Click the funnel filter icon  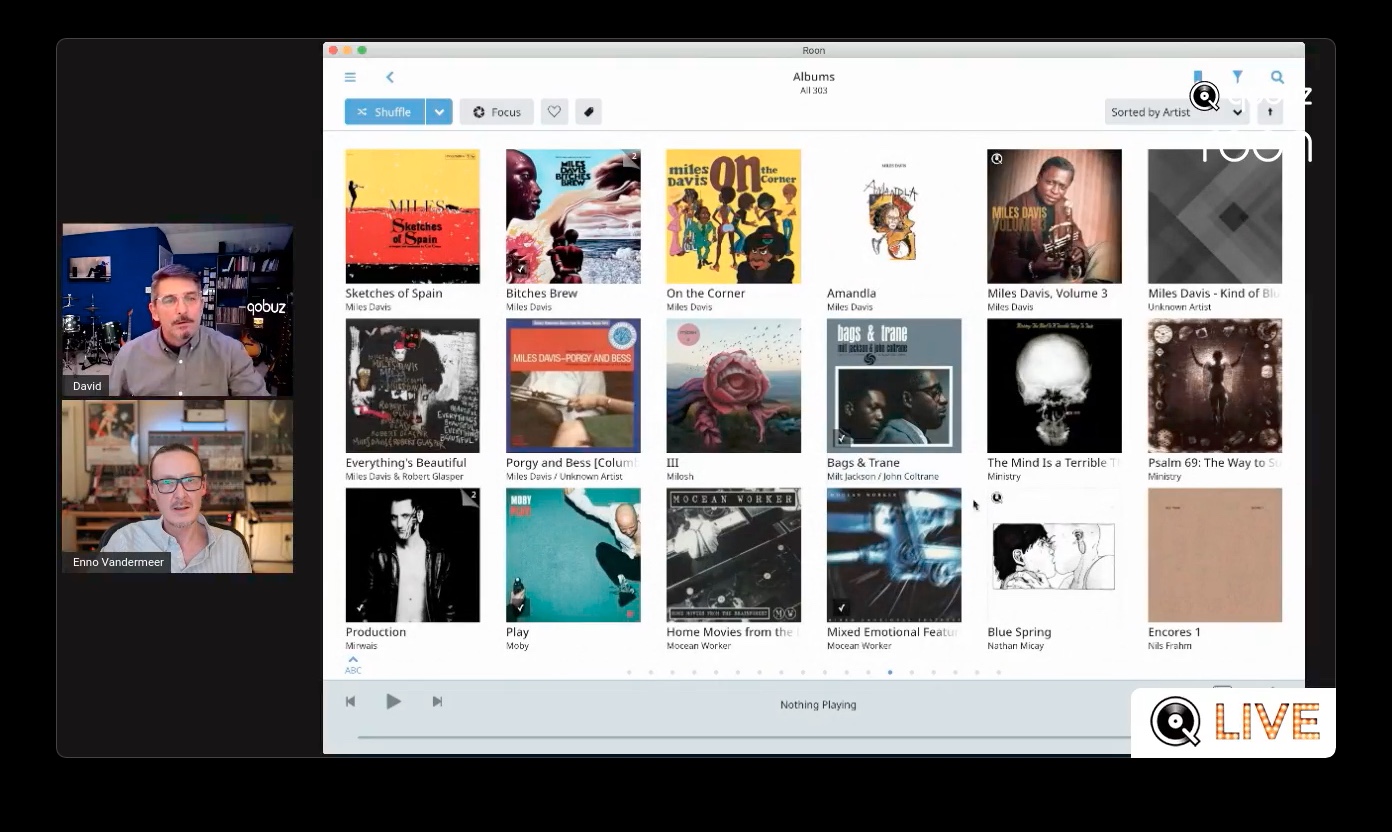[1238, 77]
